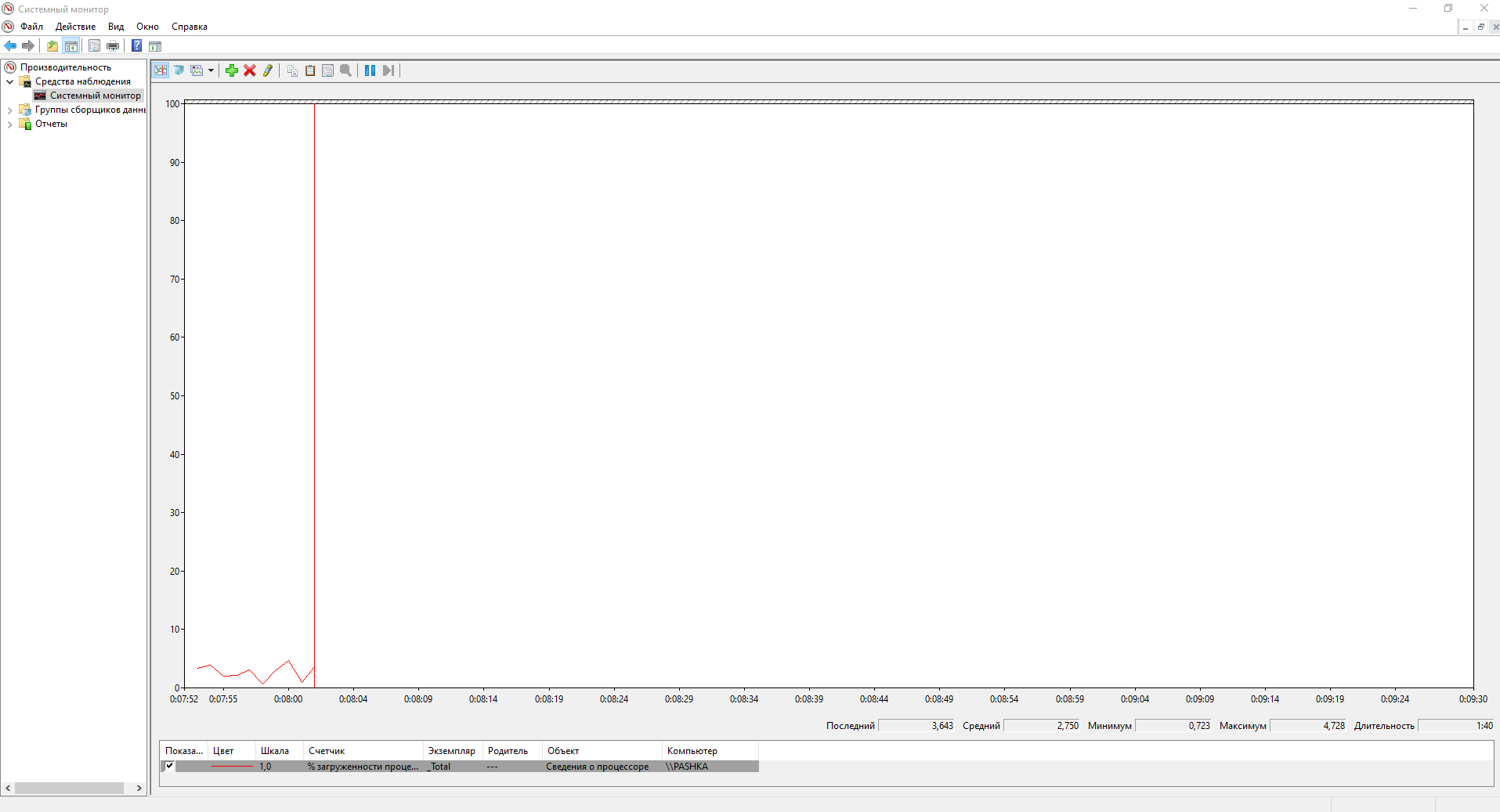Viewport: 1500px width, 812px height.
Task: Freeze display with pause icon
Action: [370, 70]
